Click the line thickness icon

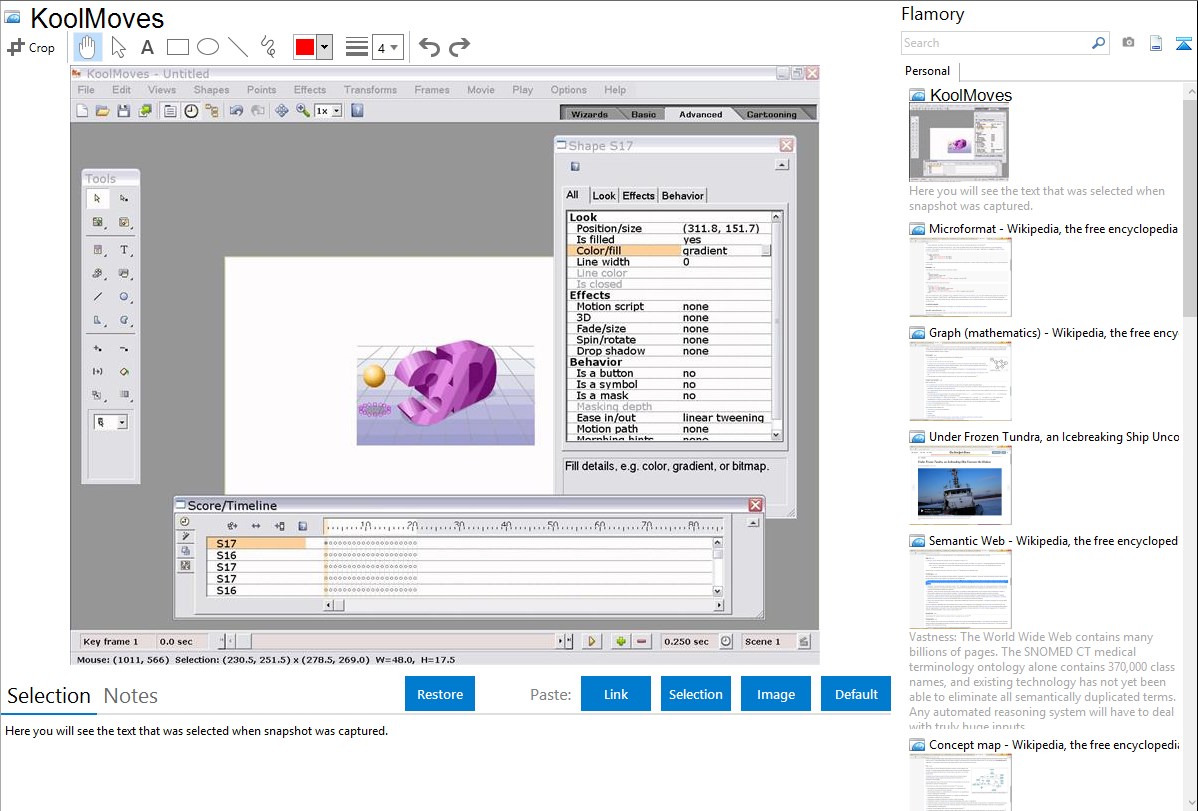[x=356, y=47]
